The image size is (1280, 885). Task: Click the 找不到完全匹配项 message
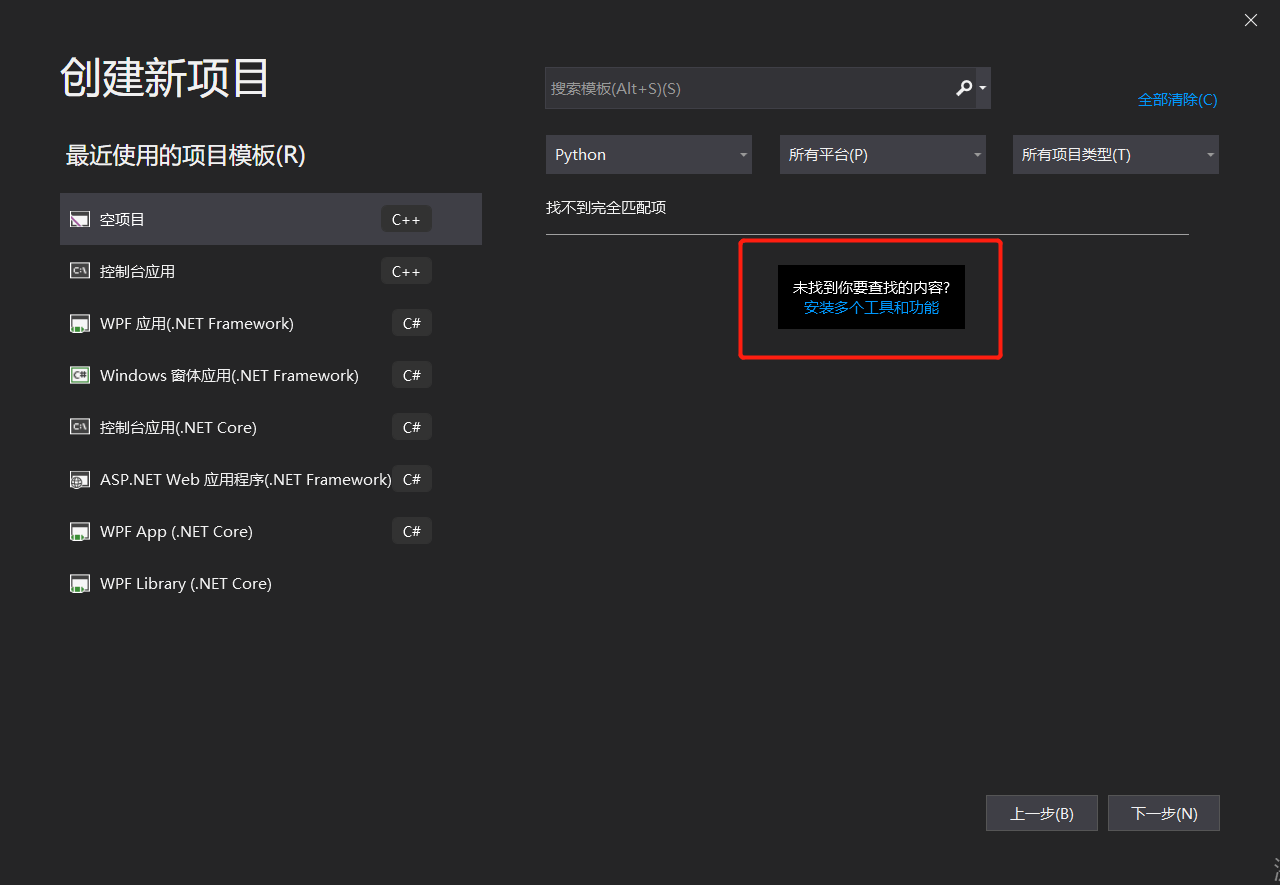pyautogui.click(x=606, y=207)
